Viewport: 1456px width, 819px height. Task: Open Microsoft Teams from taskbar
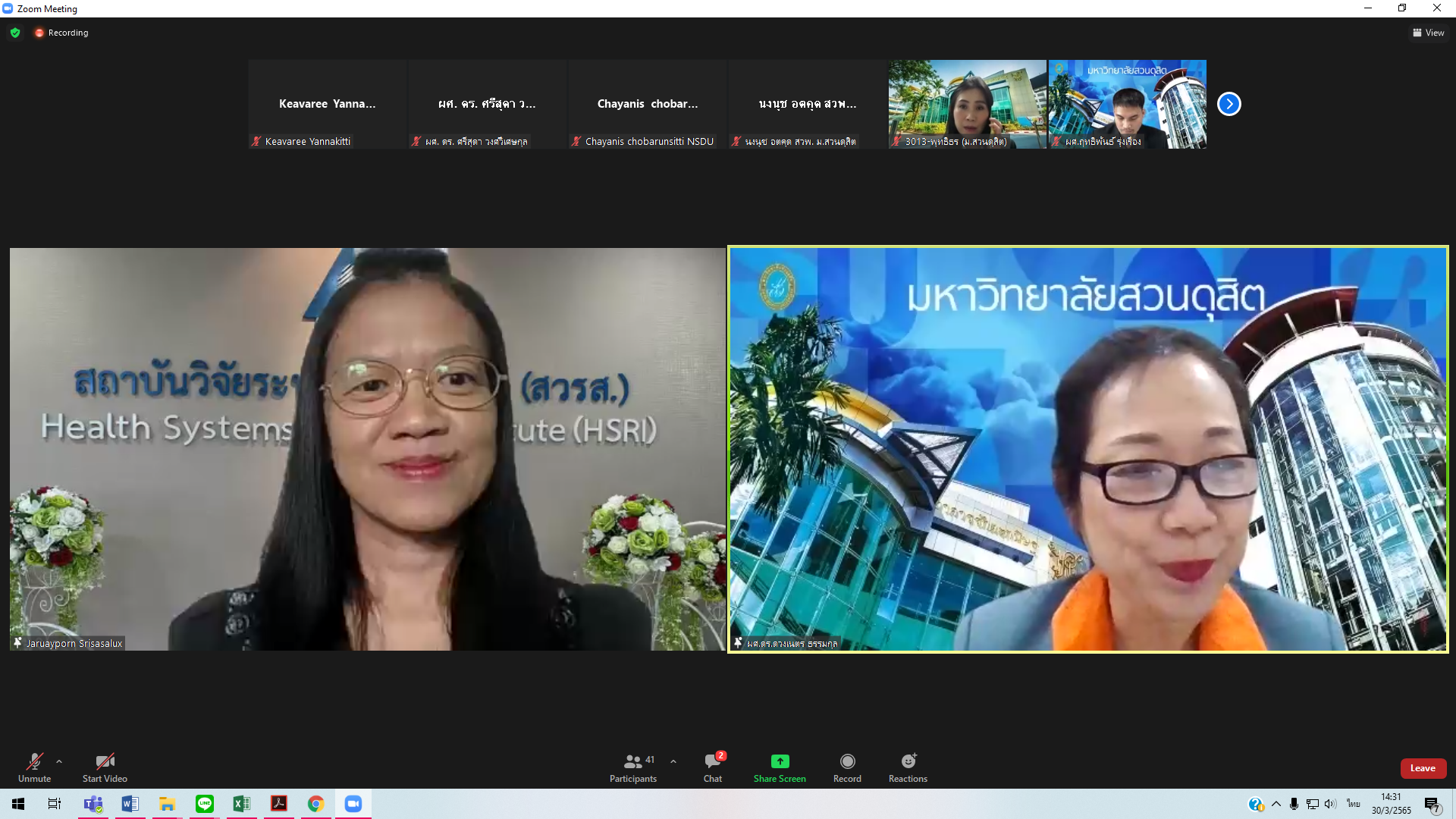[93, 804]
